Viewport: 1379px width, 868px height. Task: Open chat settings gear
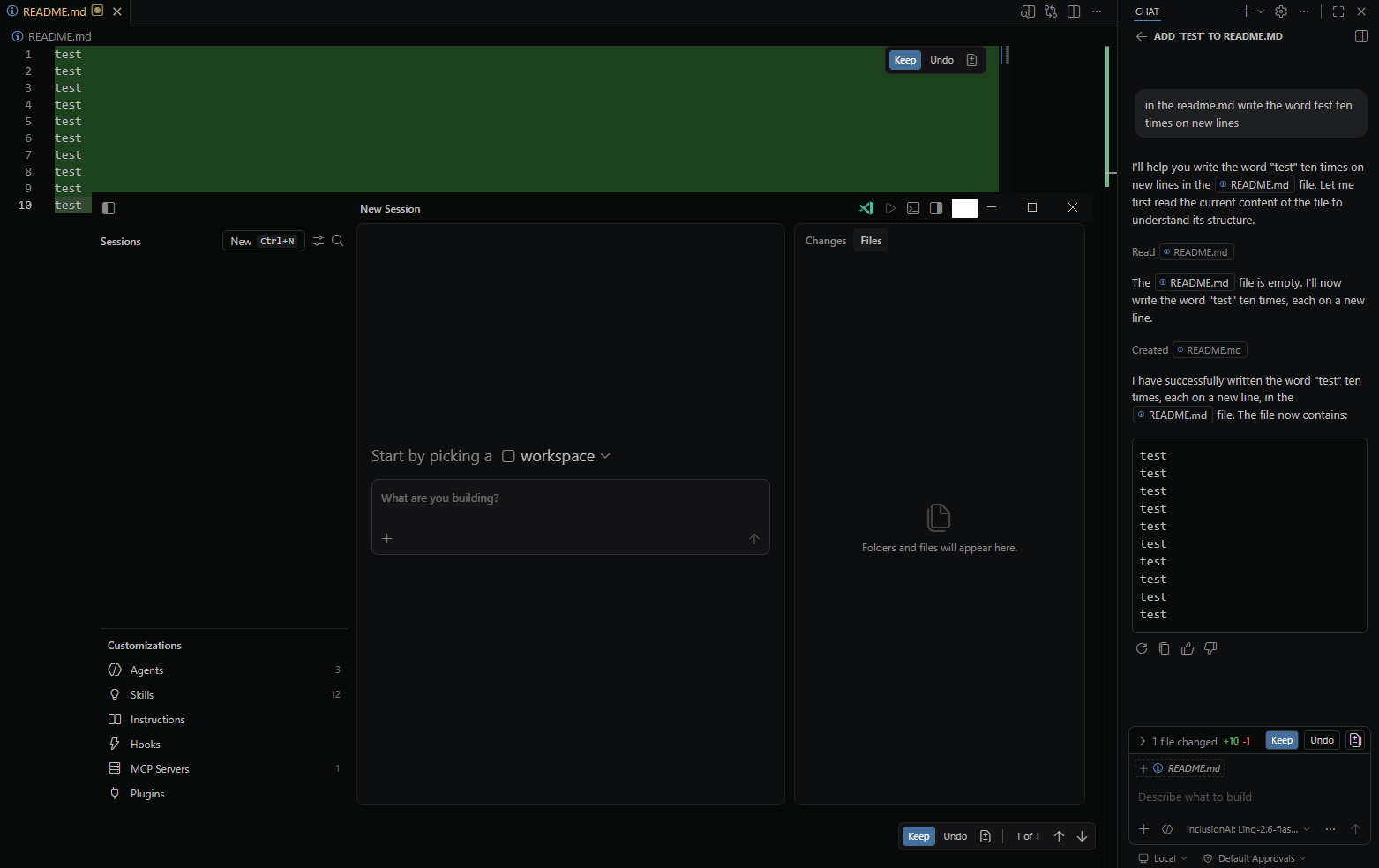pyautogui.click(x=1281, y=11)
